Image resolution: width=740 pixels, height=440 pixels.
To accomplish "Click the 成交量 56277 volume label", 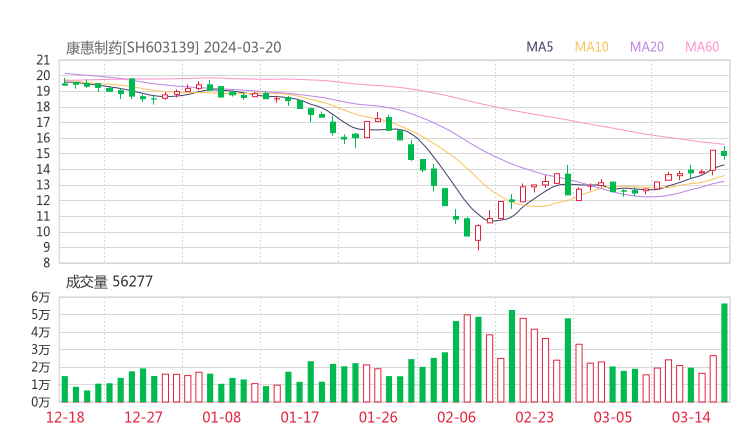I will (109, 282).
